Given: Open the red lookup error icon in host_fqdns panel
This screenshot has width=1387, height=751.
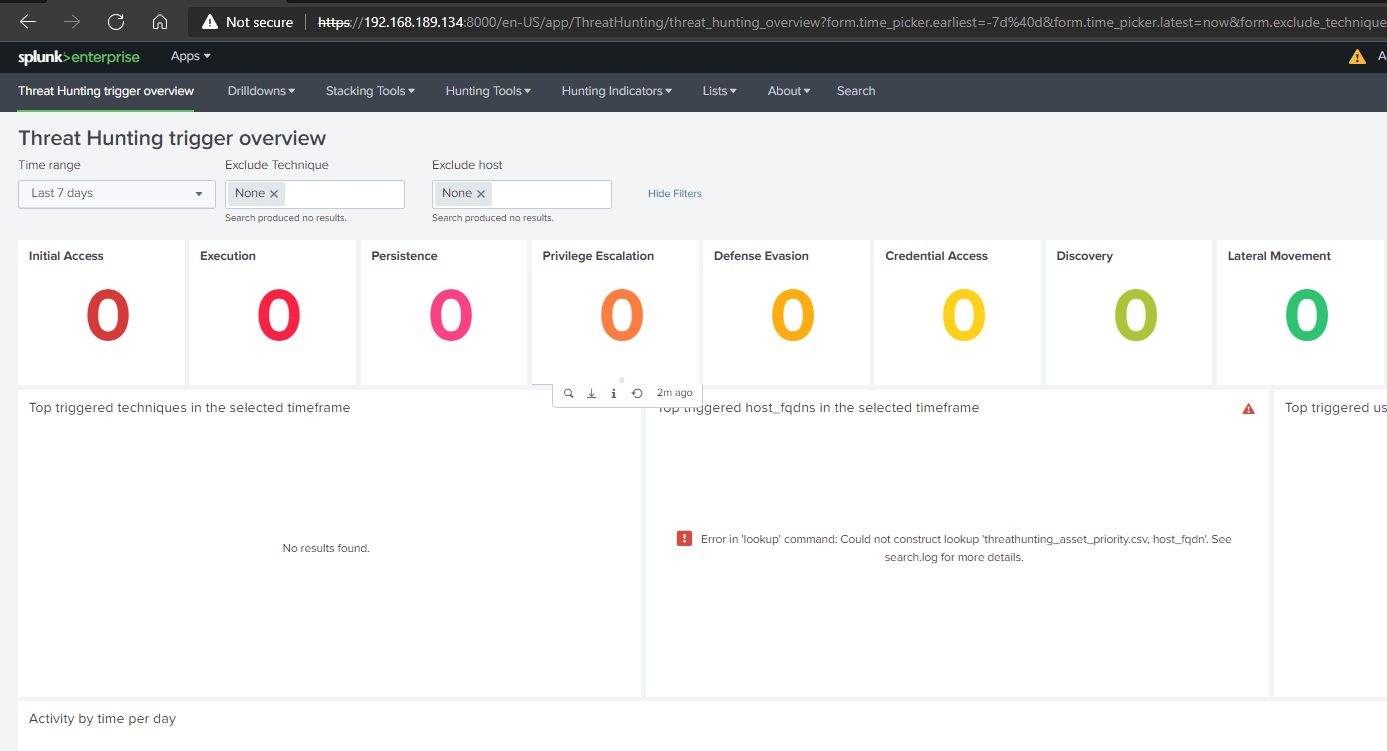Looking at the screenshot, I should coord(684,538).
